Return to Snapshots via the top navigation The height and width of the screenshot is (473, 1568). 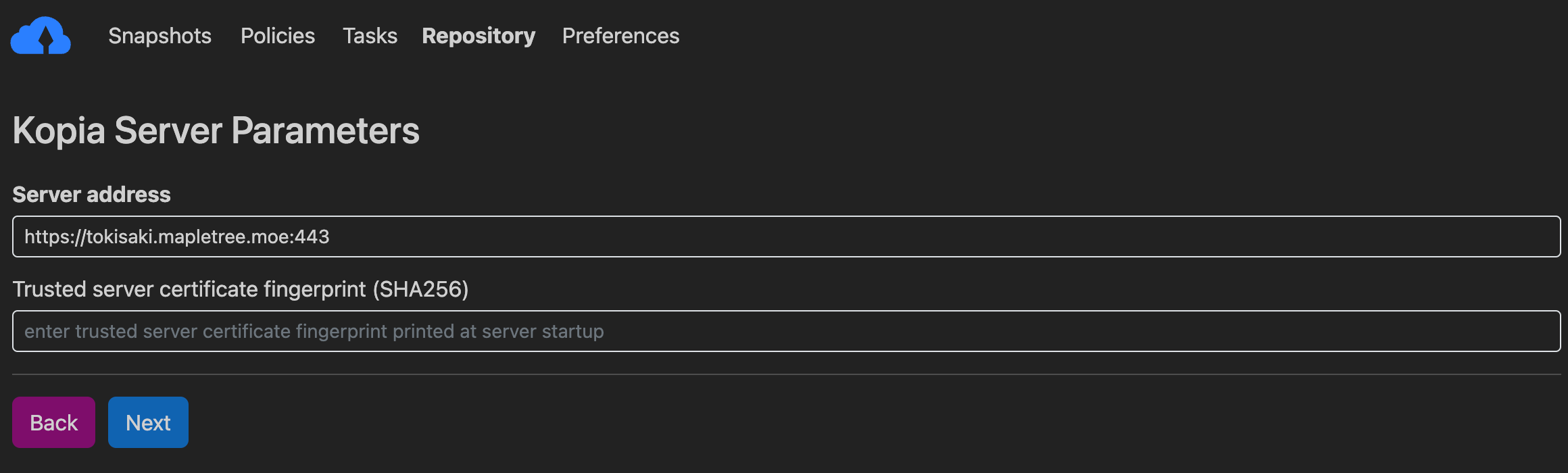tap(160, 36)
